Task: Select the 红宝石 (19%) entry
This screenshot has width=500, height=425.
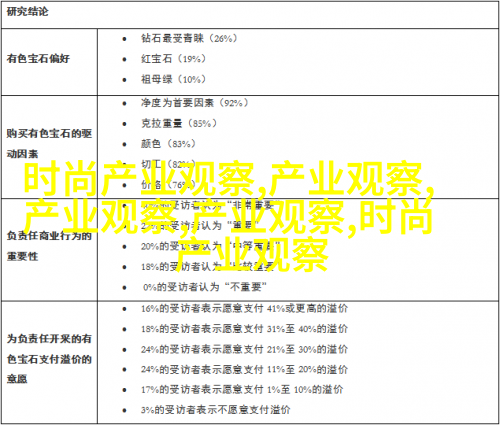Action: click(173, 59)
